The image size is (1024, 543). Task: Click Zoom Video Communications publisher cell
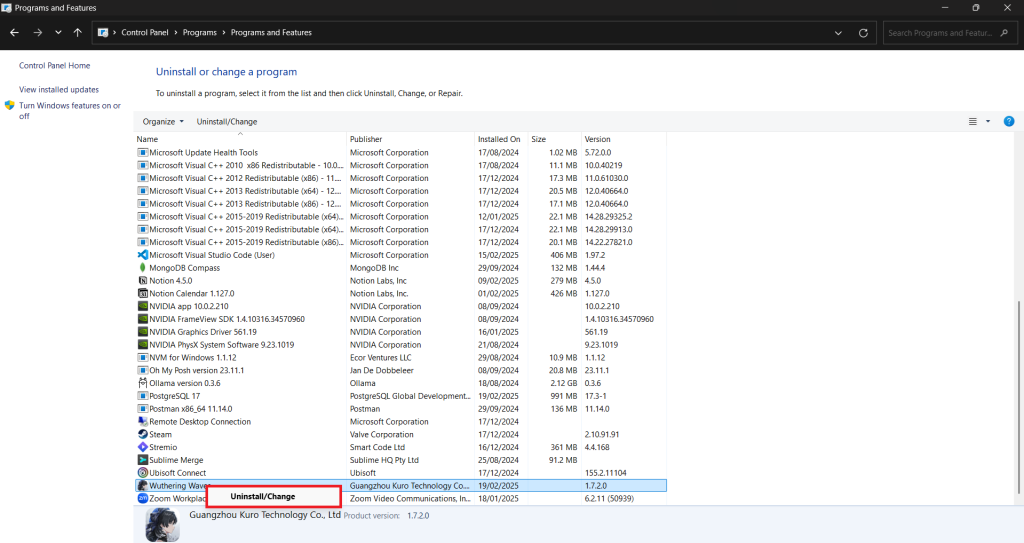tap(409, 499)
